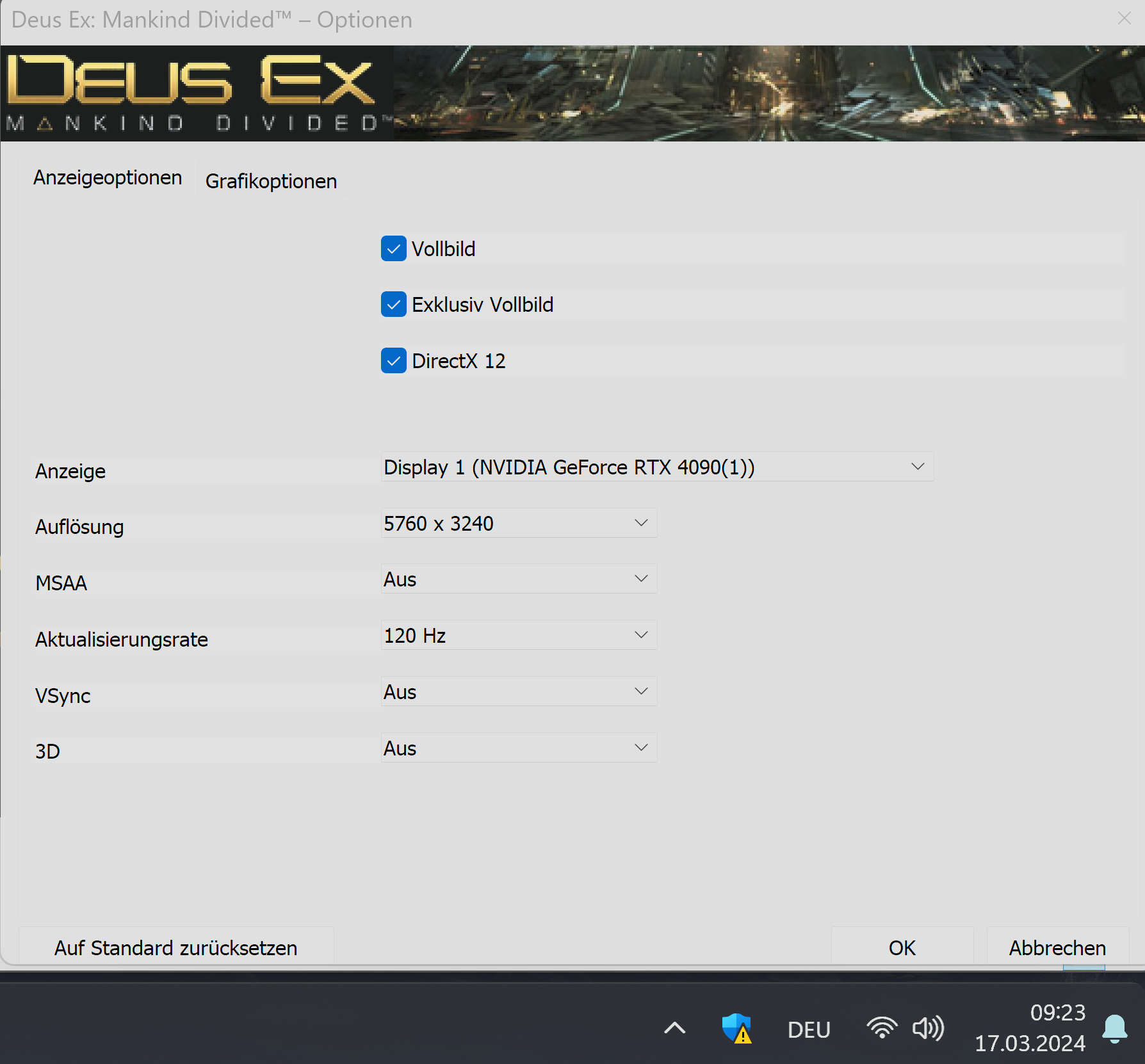Open the notification bell icon
The height and width of the screenshot is (1064, 1145).
1114,1029
